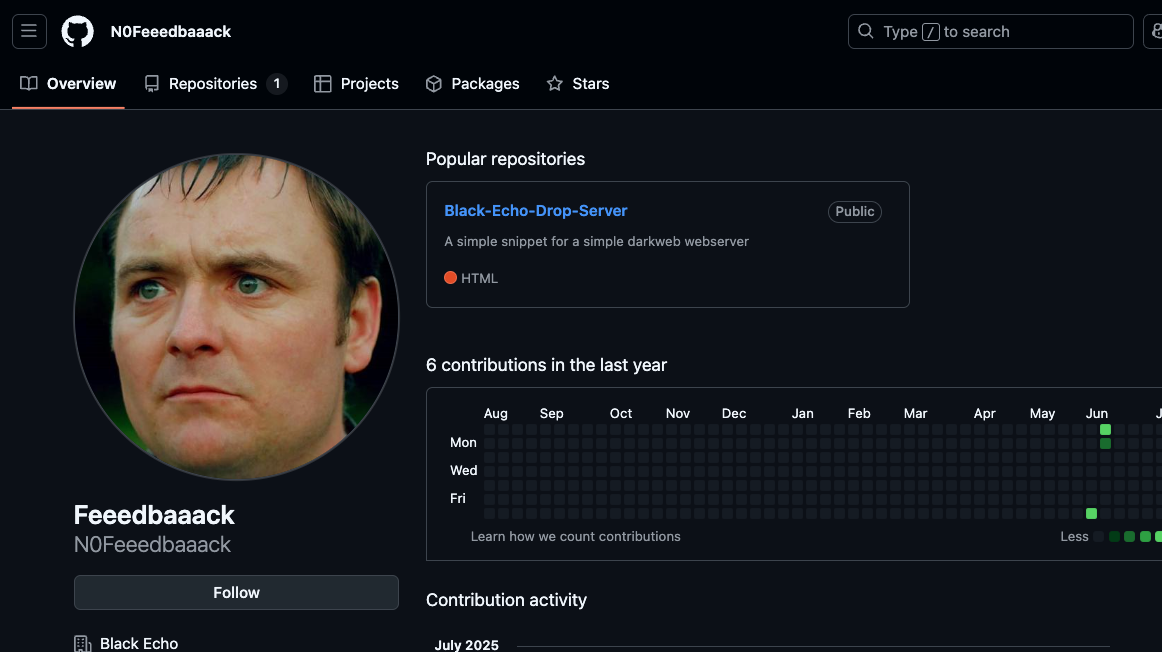Select the bright green June contribution square
This screenshot has height=652, width=1162.
click(x=1105, y=429)
